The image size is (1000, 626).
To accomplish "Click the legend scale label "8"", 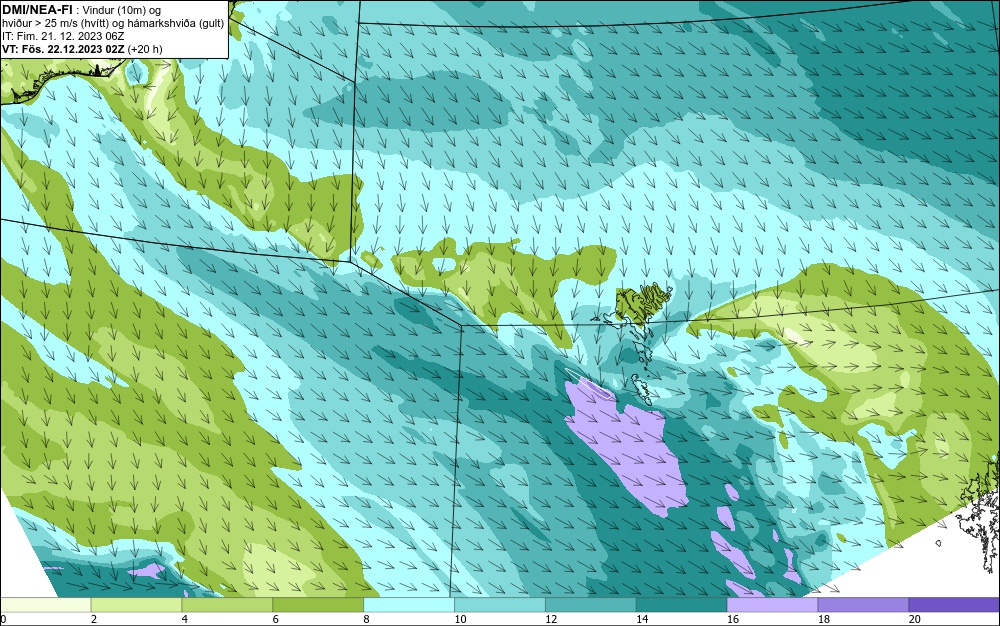I will (367, 619).
